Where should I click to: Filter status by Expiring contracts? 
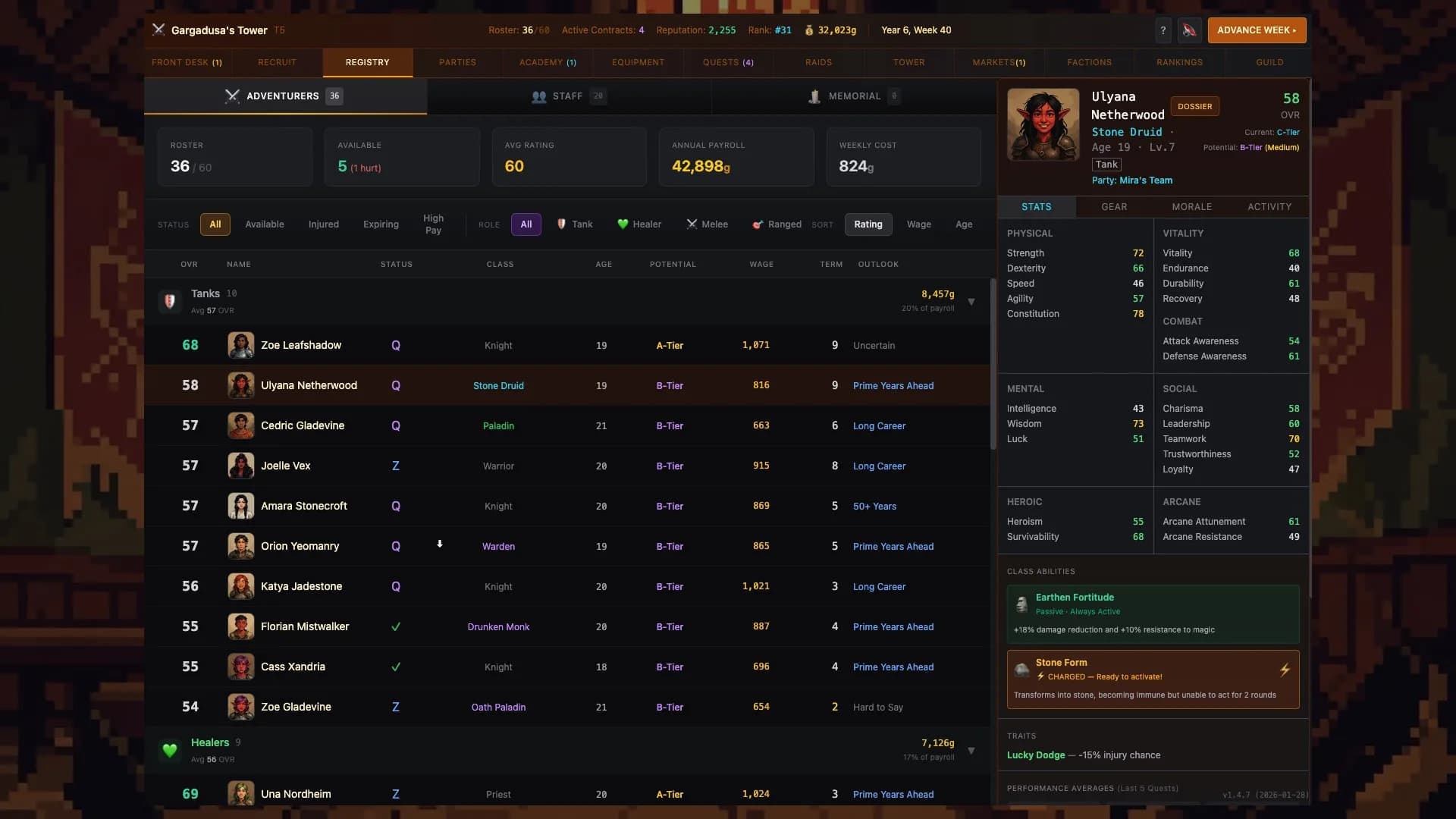(381, 224)
